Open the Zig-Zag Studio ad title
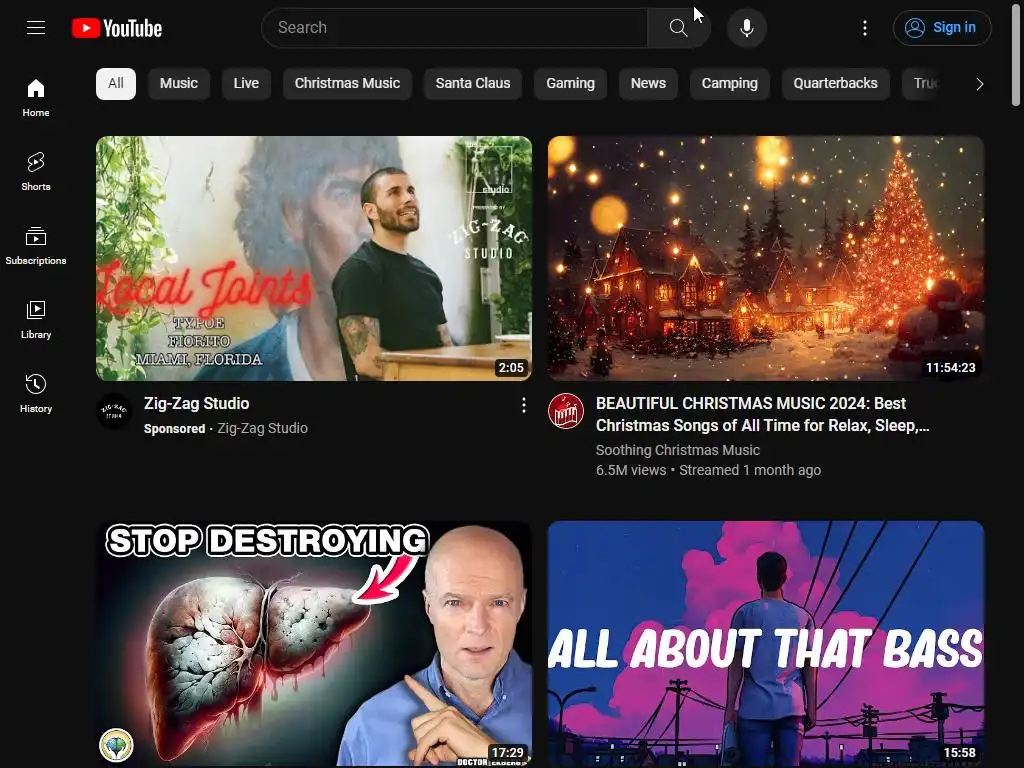1024x768 pixels. click(x=197, y=404)
